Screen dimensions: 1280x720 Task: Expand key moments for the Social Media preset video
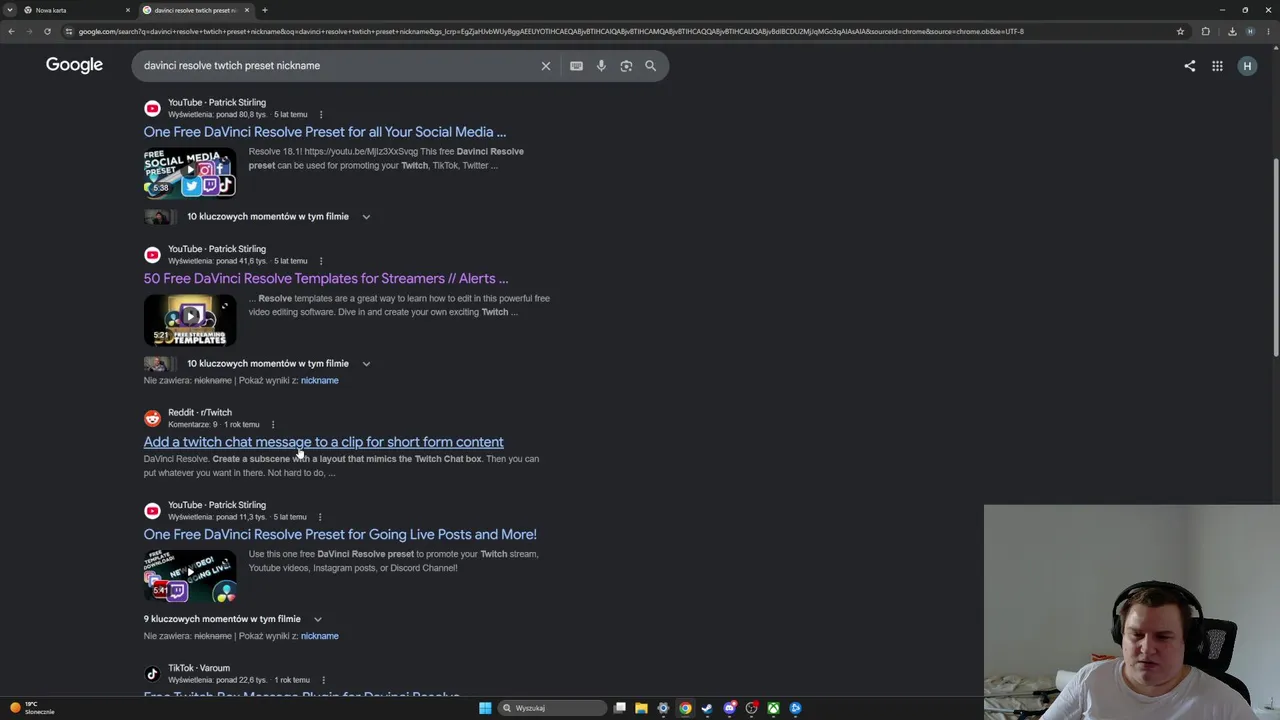(366, 217)
